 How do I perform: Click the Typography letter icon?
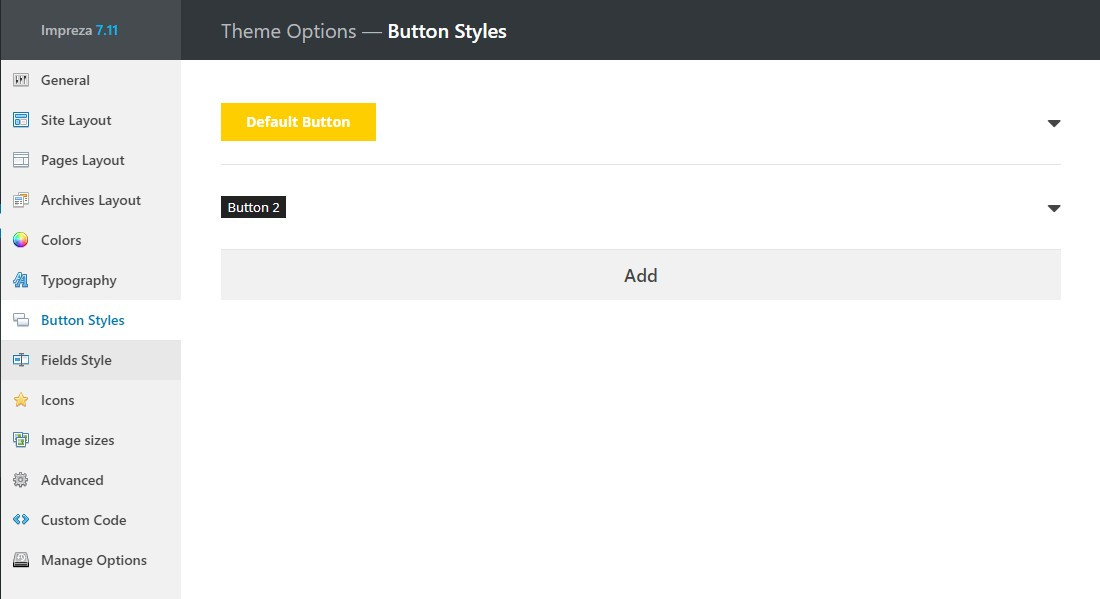click(x=21, y=280)
